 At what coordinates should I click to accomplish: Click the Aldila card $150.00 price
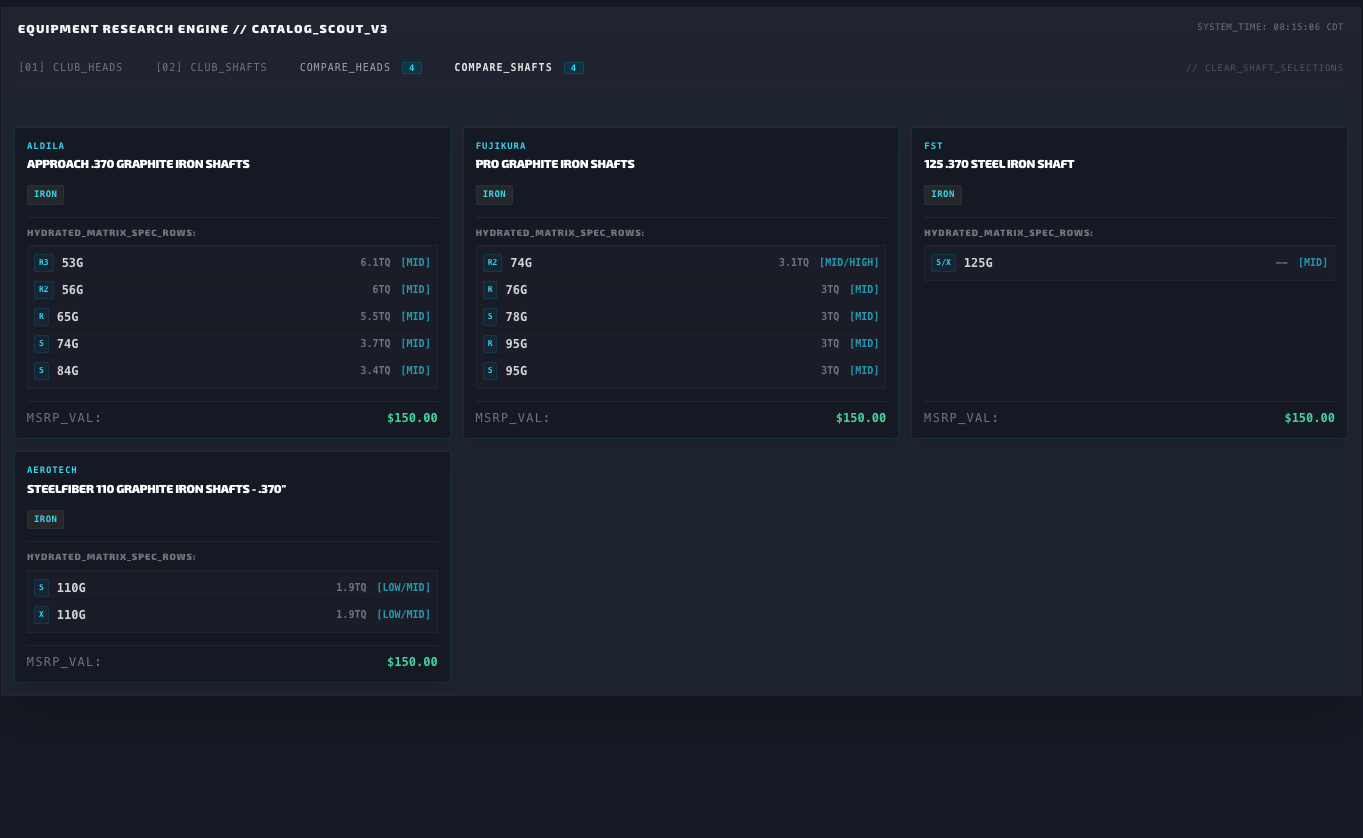tap(412, 418)
